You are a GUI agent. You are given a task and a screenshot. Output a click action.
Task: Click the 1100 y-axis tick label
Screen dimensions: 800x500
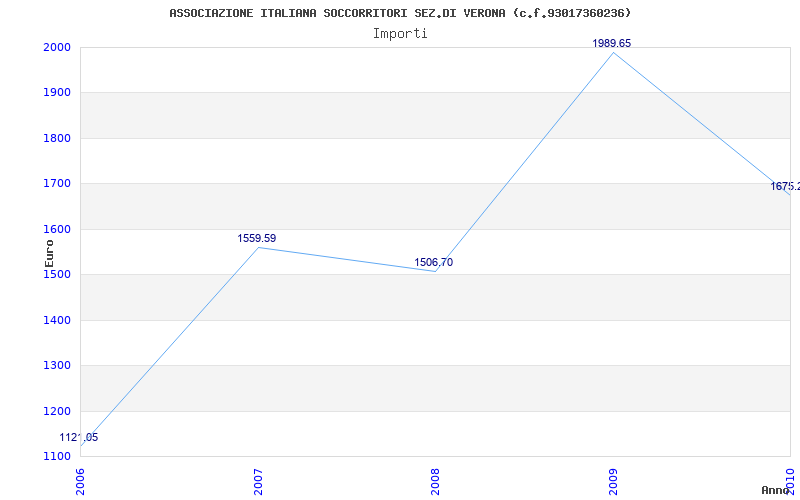[57, 457]
